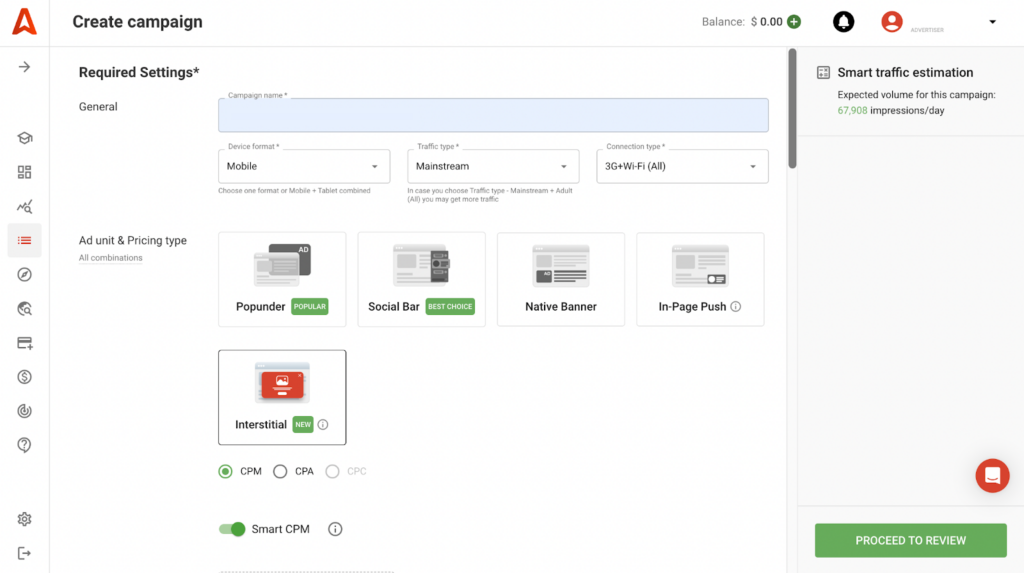Viewport: 1024px width, 573px height.
Task: Open the Traffic type dropdown
Action: pos(493,166)
